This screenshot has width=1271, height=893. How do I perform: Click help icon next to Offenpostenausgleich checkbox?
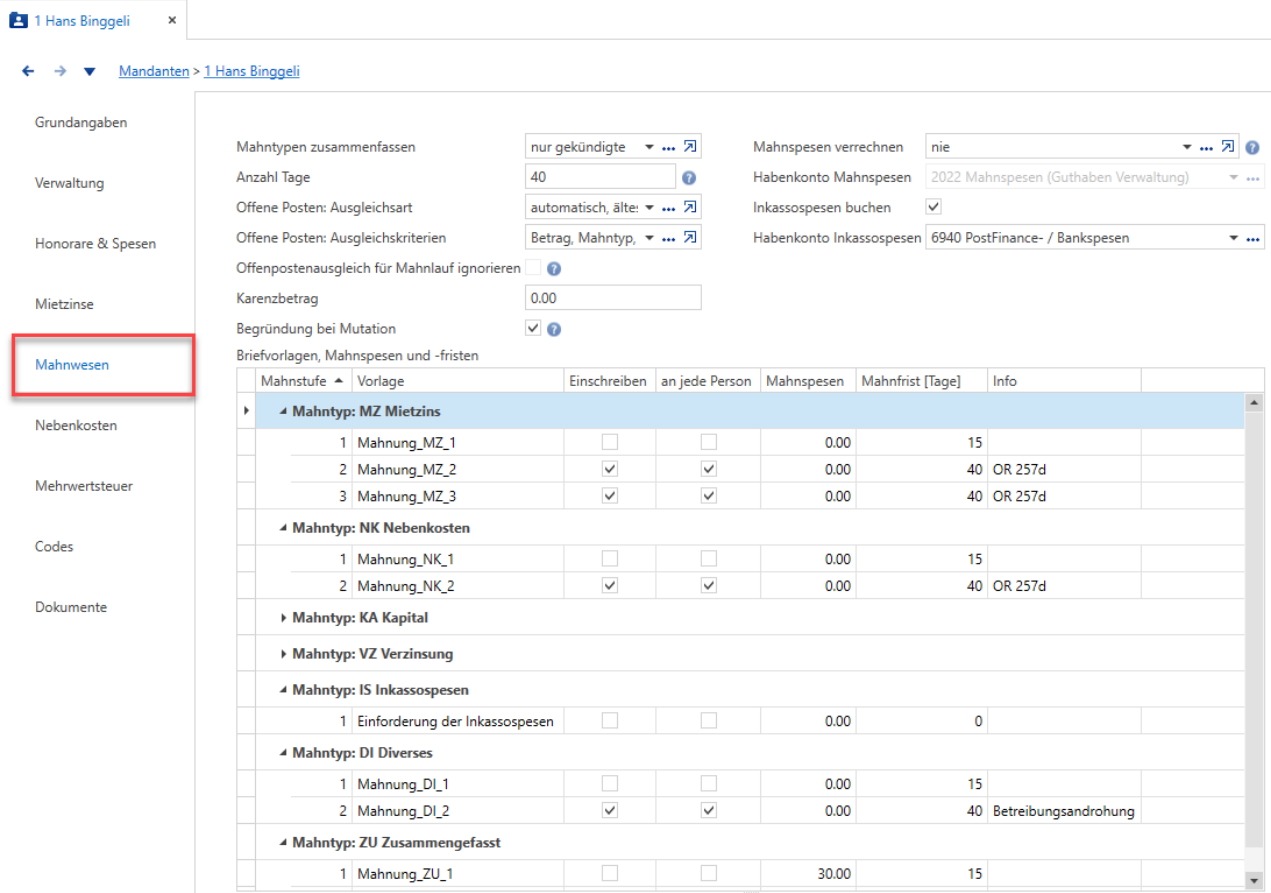554,269
